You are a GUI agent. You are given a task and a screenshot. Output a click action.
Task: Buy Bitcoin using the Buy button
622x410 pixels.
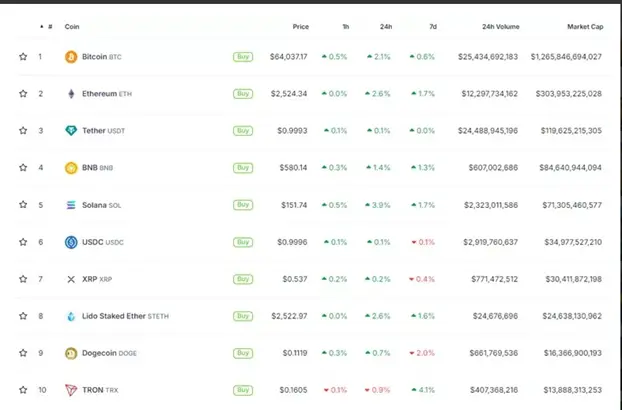click(243, 57)
